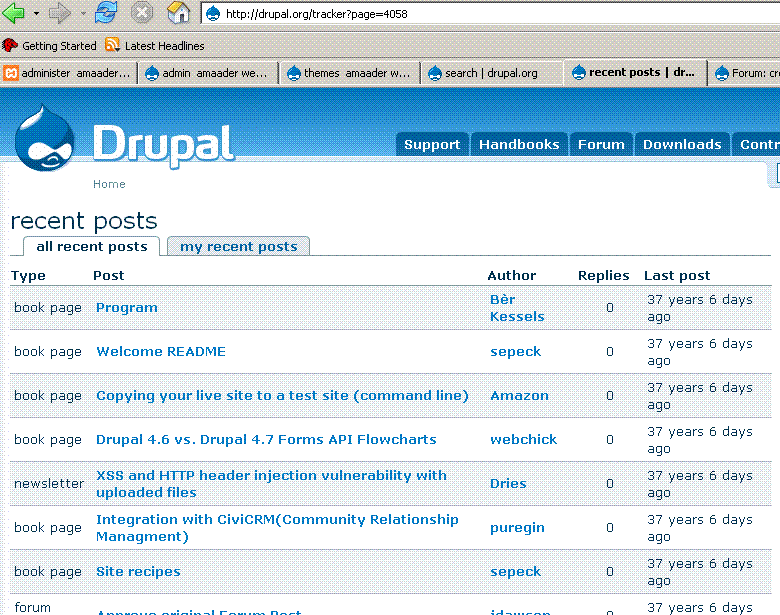
Task: Open the Welcome README post link
Action: click(x=161, y=351)
